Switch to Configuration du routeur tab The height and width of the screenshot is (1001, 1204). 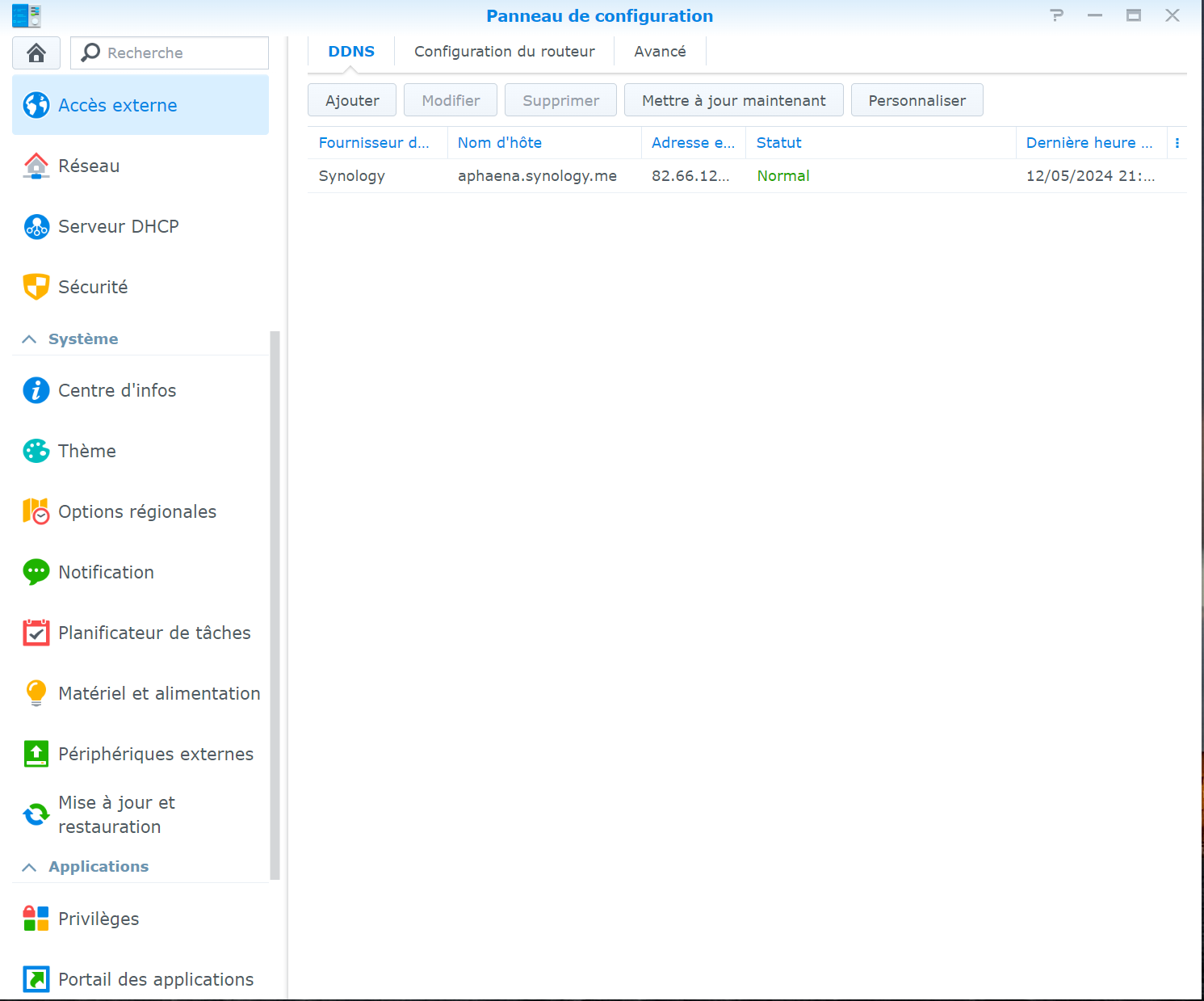[x=504, y=52]
